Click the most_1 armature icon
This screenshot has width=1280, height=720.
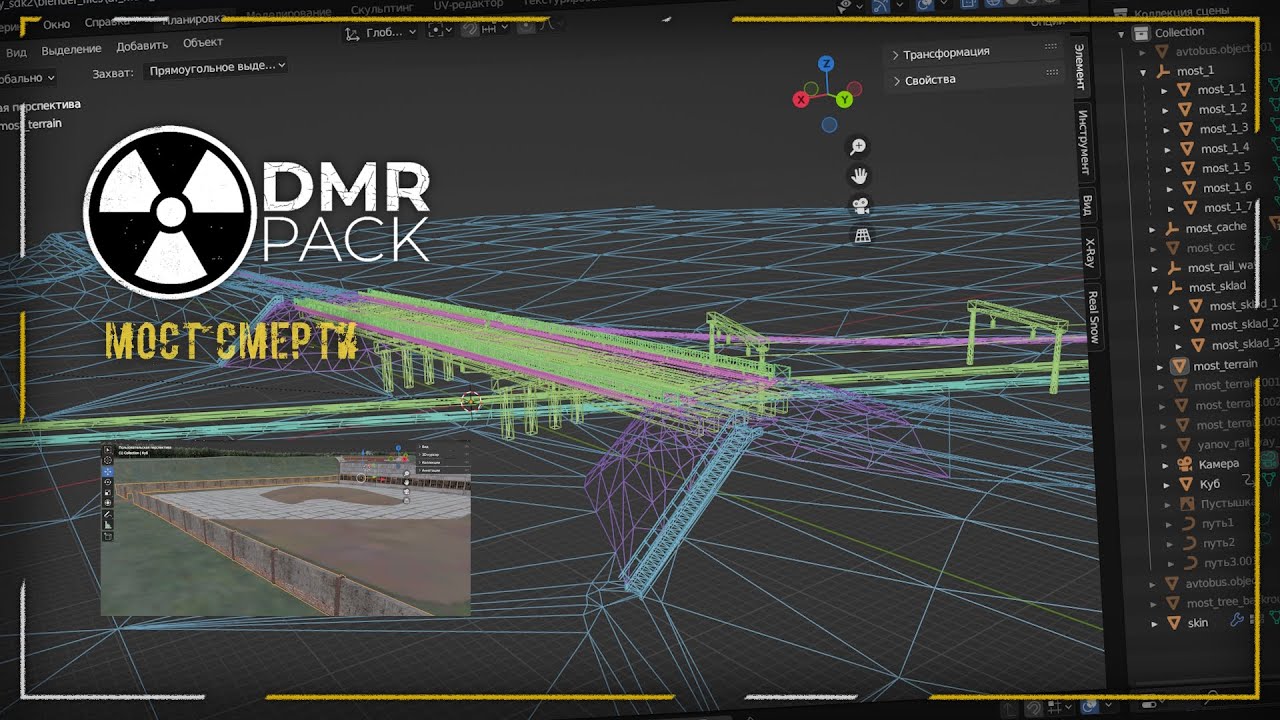tap(1163, 71)
